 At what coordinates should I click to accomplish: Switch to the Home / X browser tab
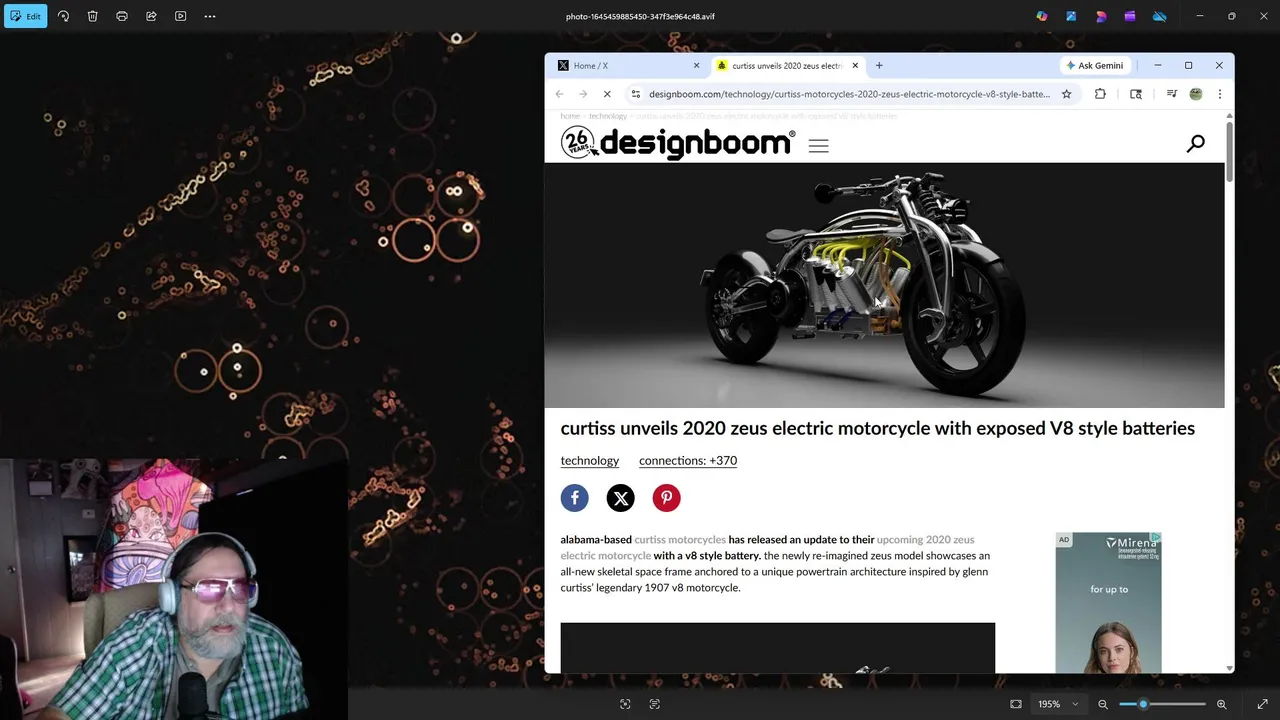[627, 66]
